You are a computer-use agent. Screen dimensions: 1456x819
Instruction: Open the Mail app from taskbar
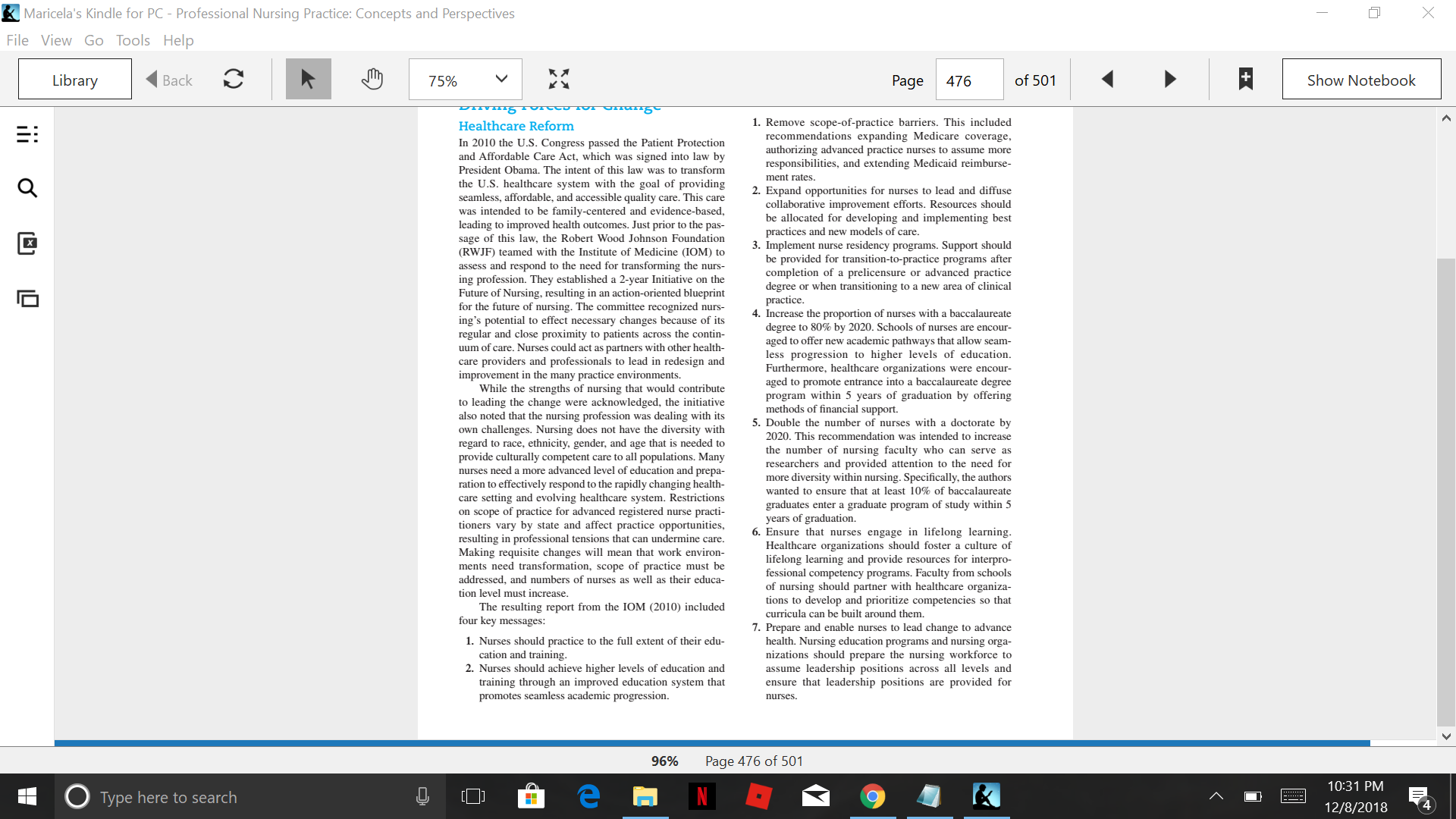coord(816,796)
